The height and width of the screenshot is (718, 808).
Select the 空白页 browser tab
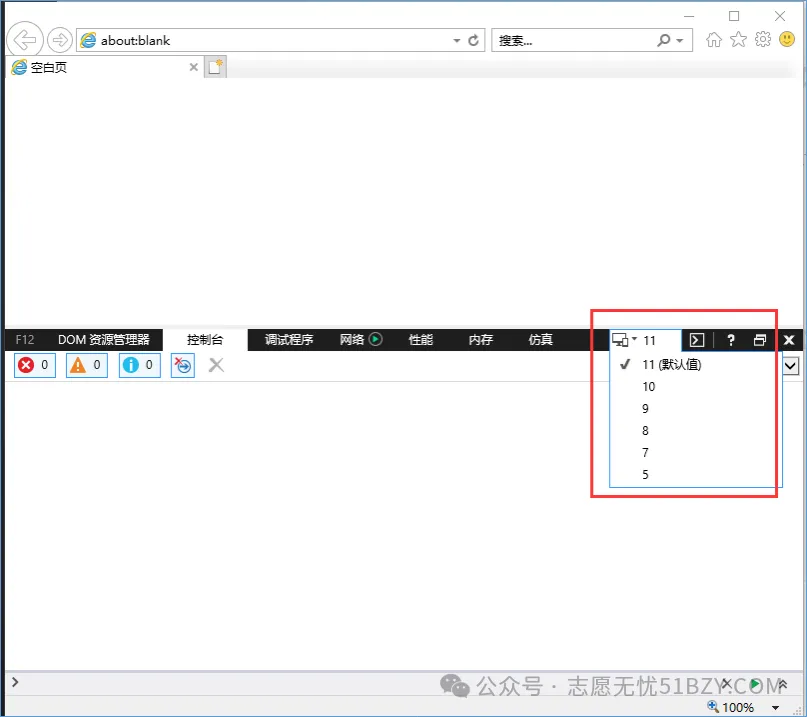tap(105, 68)
